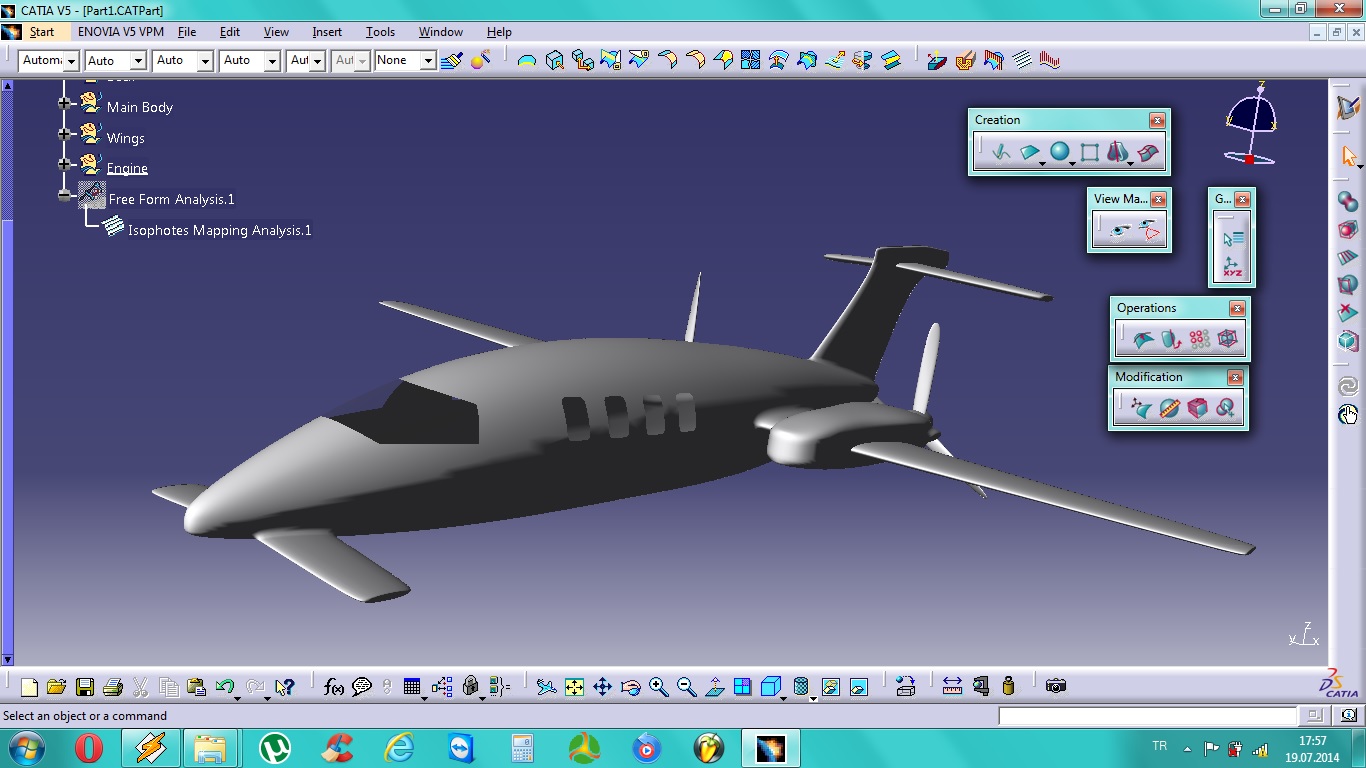Open Internet Explorer from the taskbar
Screen dimensions: 1366x768
(399, 748)
